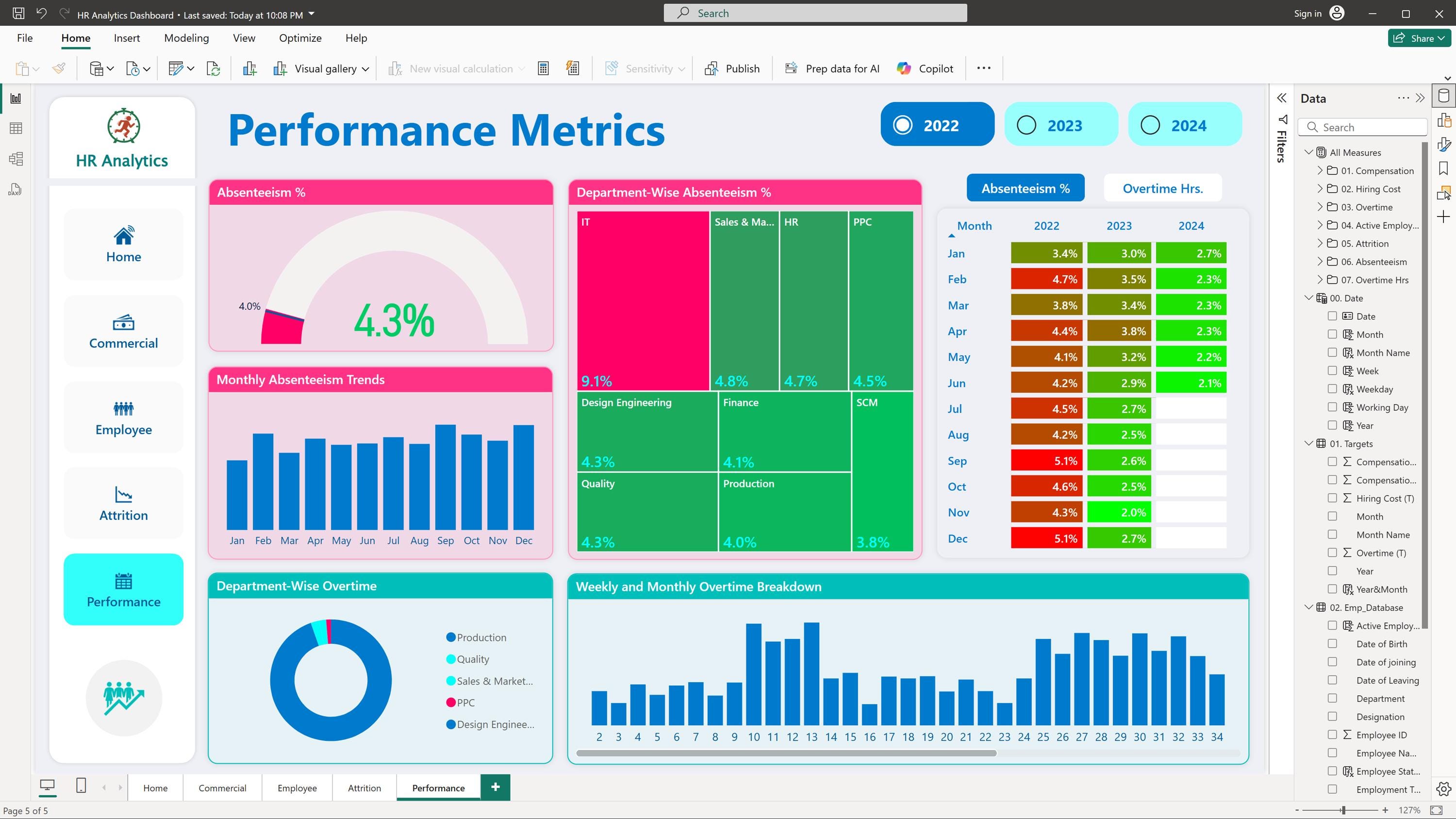Switch to mobile layout icon

81,785
